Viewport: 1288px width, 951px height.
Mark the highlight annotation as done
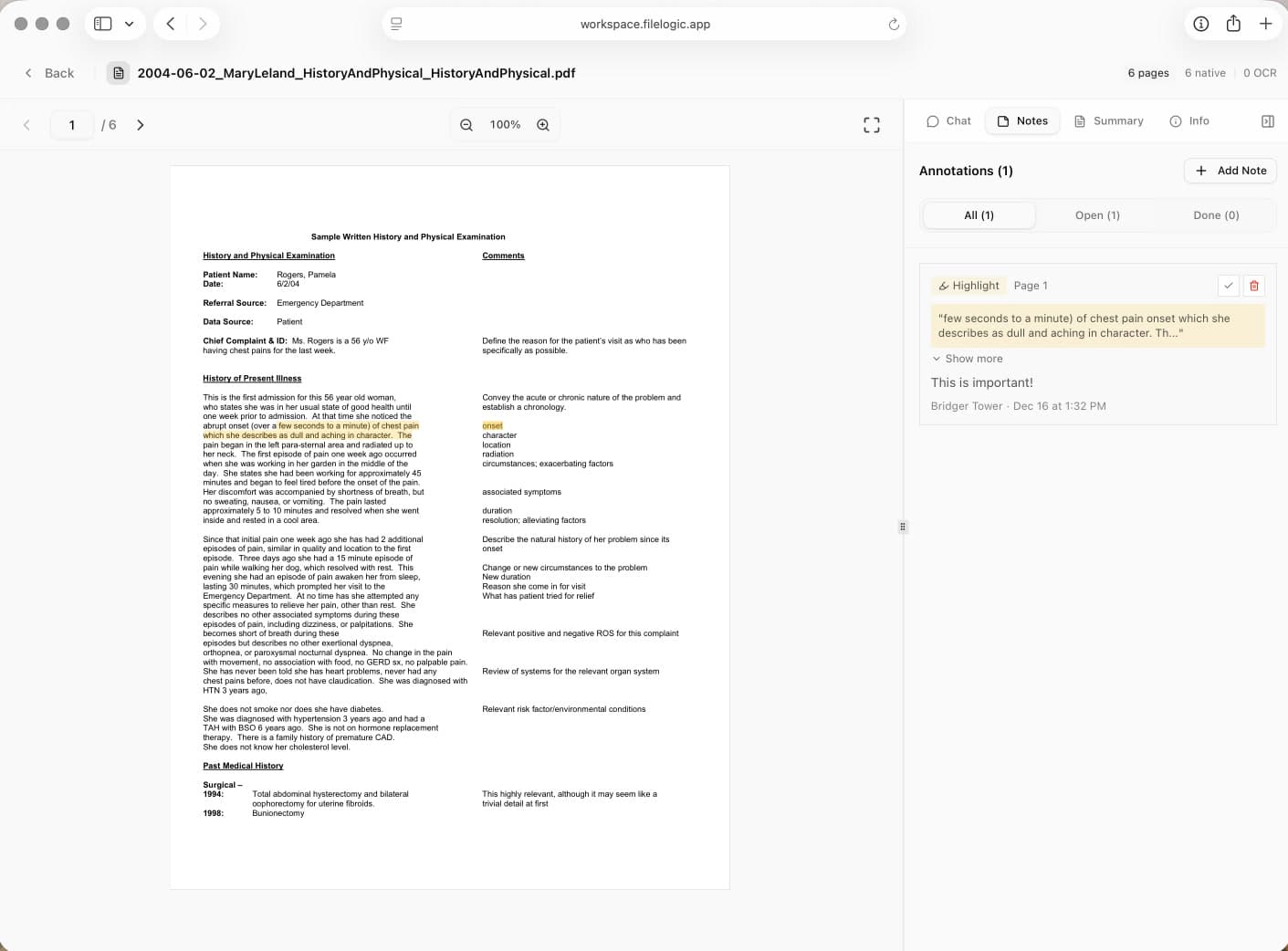pos(1229,286)
